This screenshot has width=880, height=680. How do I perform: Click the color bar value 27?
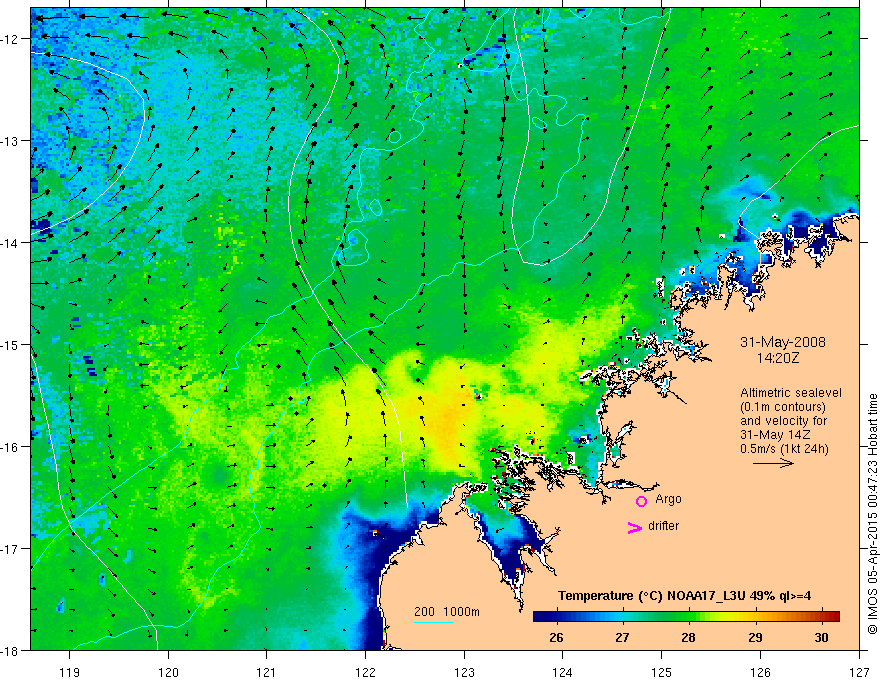click(622, 637)
